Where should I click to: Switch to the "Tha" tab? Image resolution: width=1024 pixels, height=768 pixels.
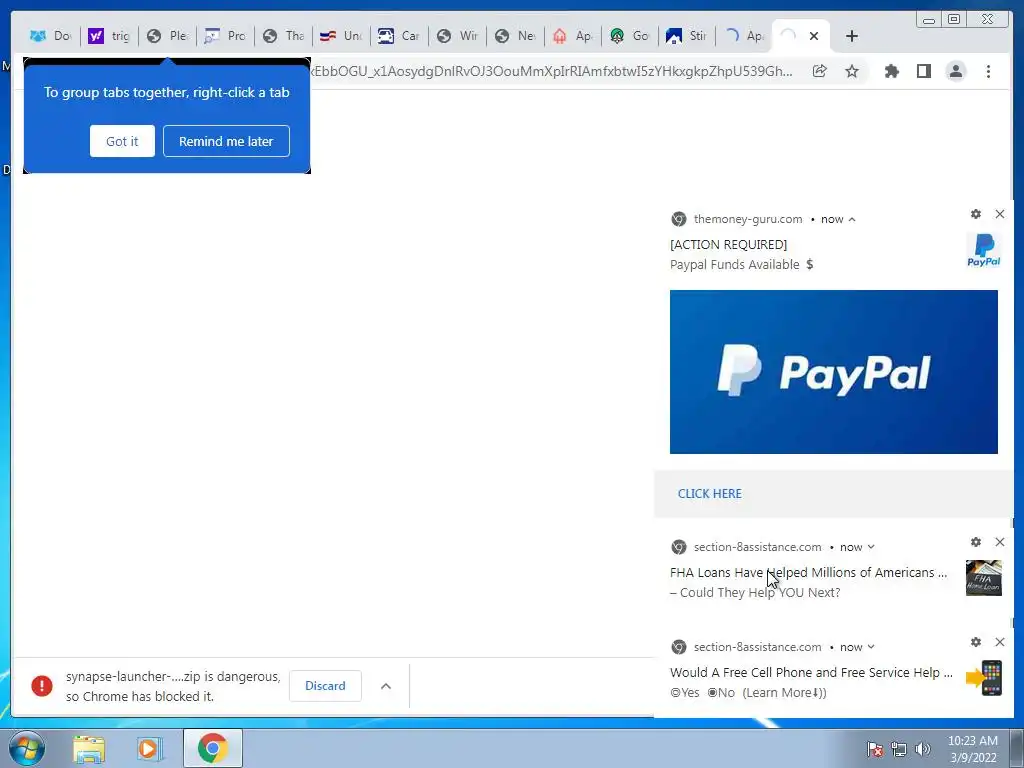click(283, 36)
